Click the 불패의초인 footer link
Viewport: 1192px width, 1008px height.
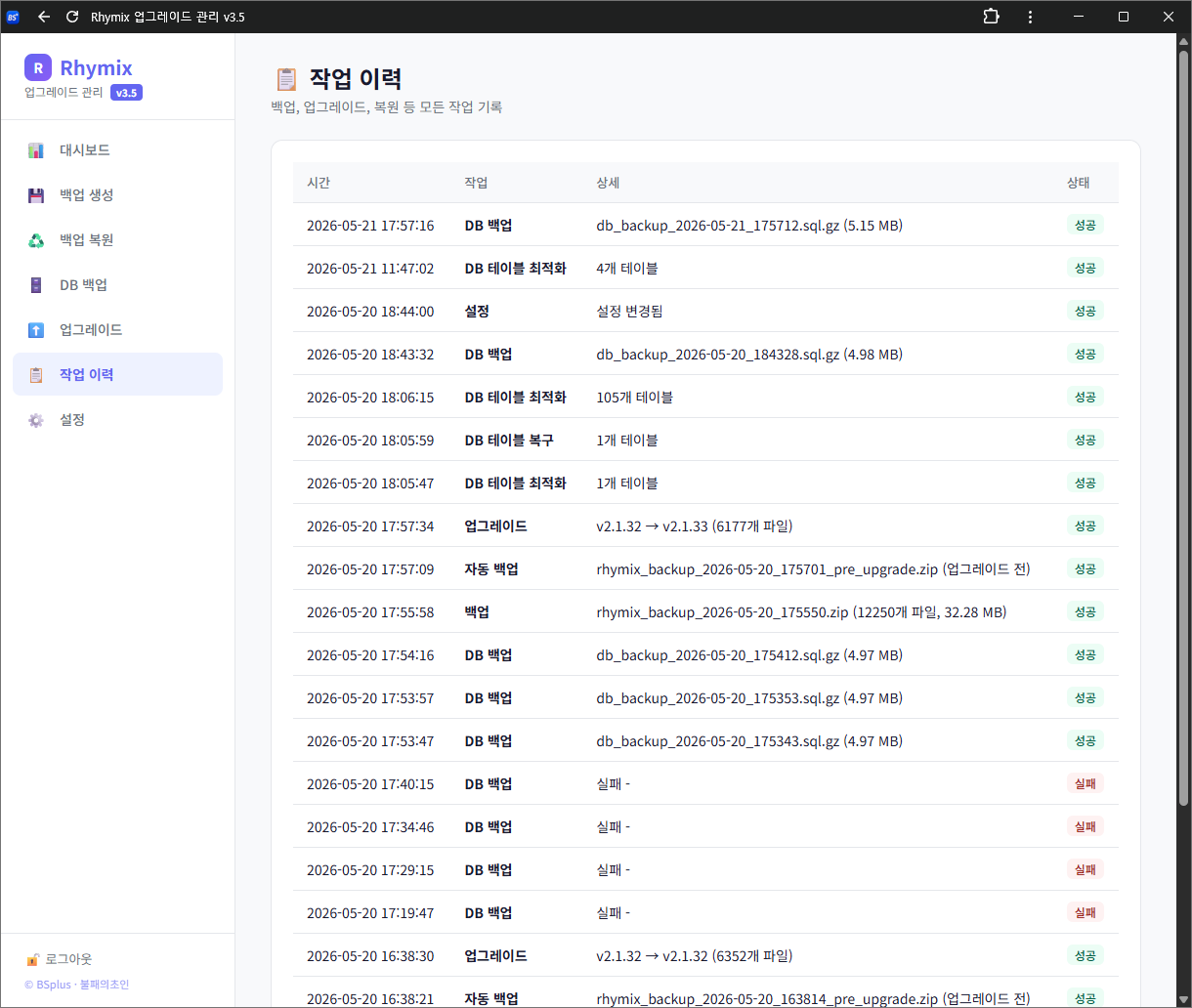105,985
